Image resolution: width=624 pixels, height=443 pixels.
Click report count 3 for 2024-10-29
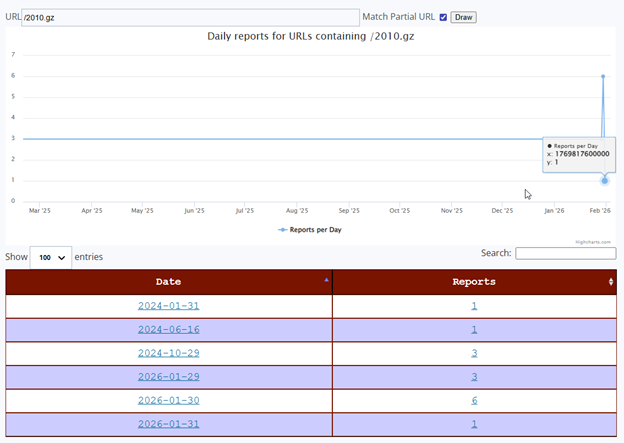pyautogui.click(x=474, y=353)
